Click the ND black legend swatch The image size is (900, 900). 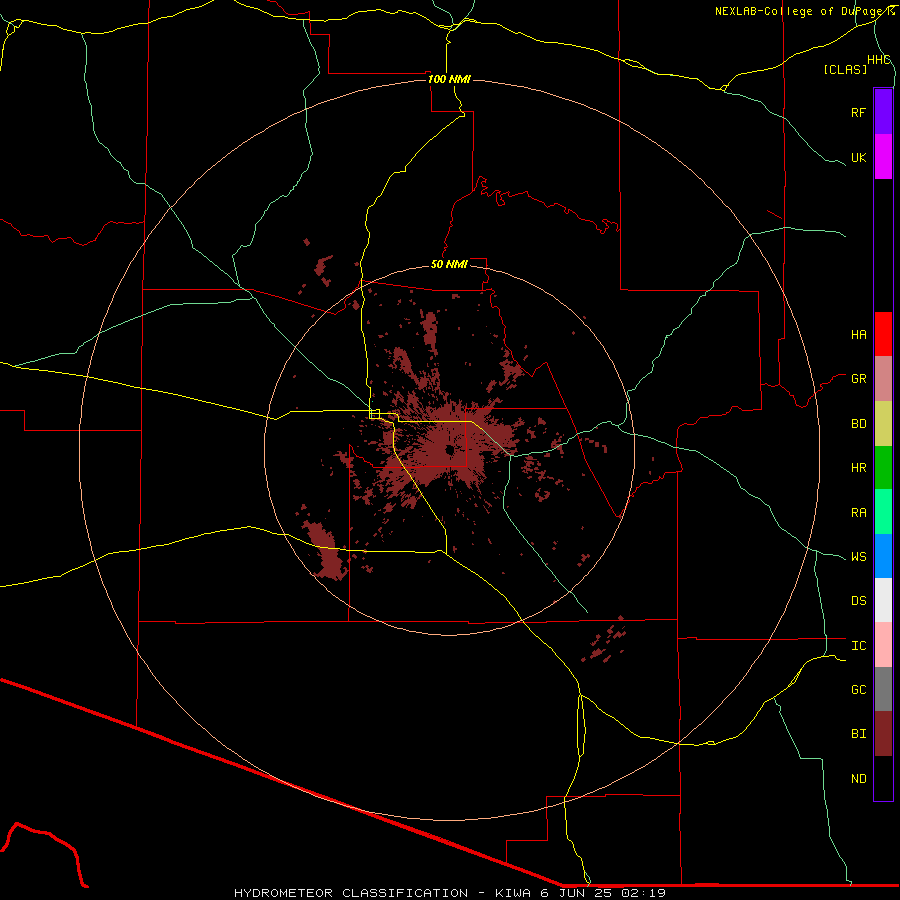pyautogui.click(x=883, y=778)
